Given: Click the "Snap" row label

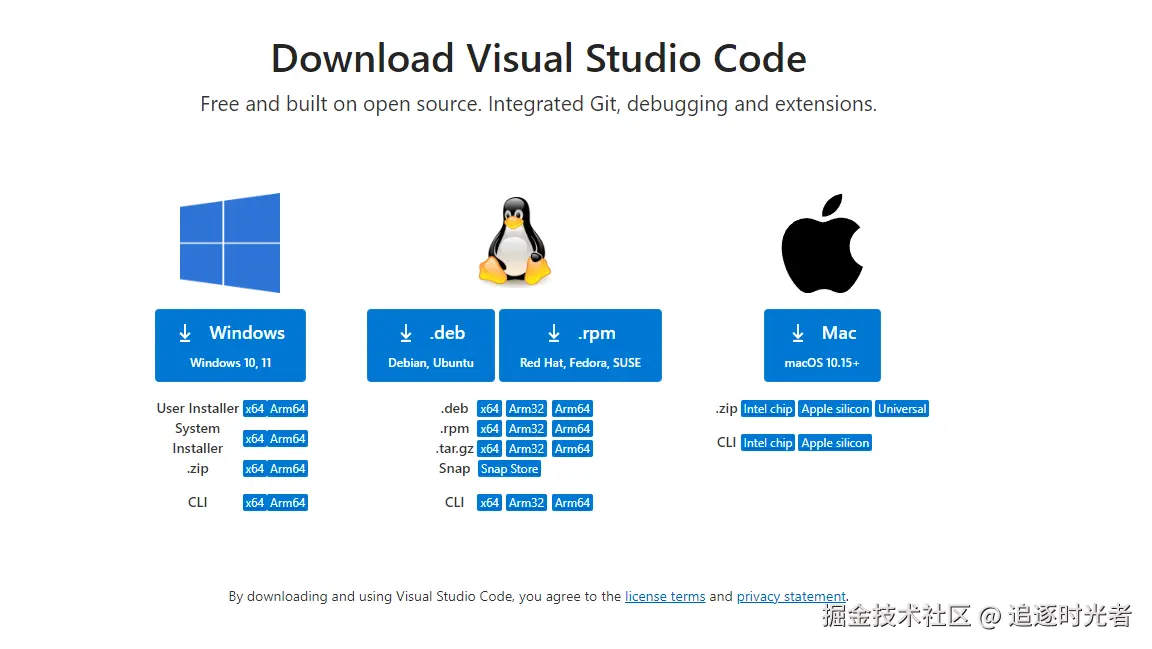Looking at the screenshot, I should 454,468.
